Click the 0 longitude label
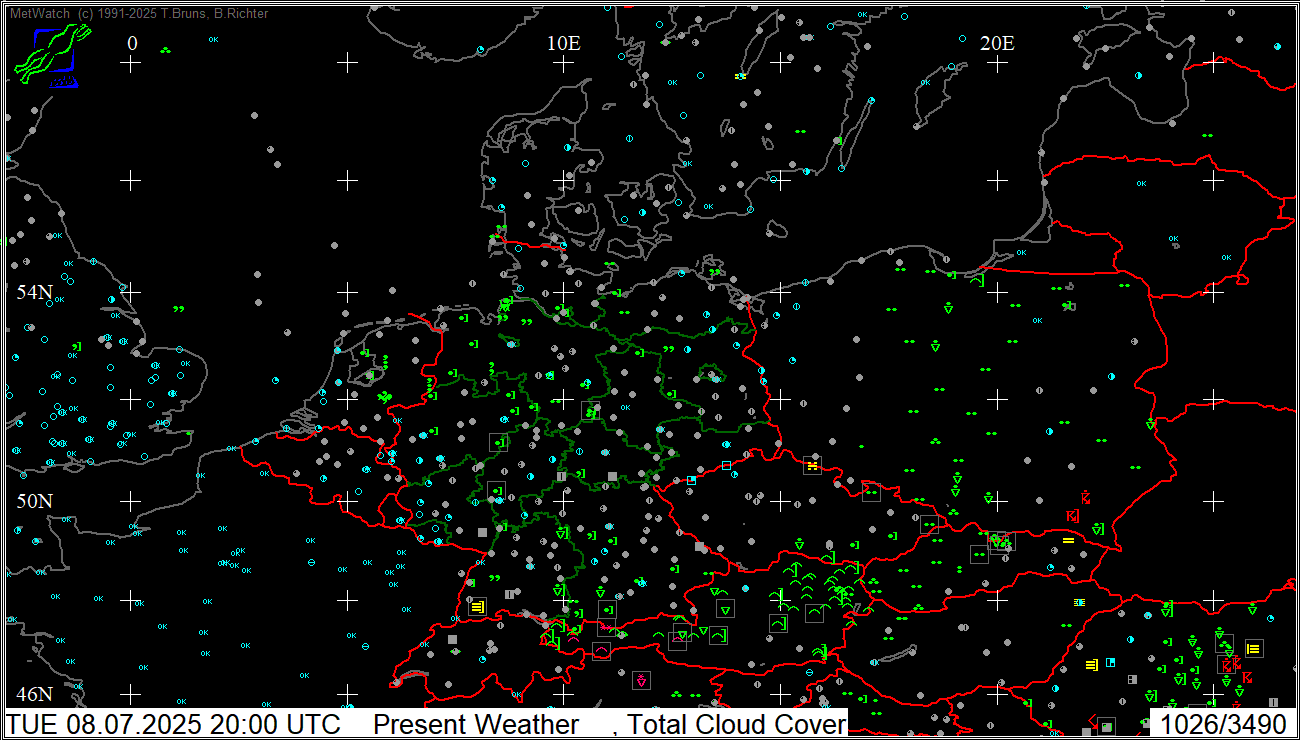 click(132, 43)
